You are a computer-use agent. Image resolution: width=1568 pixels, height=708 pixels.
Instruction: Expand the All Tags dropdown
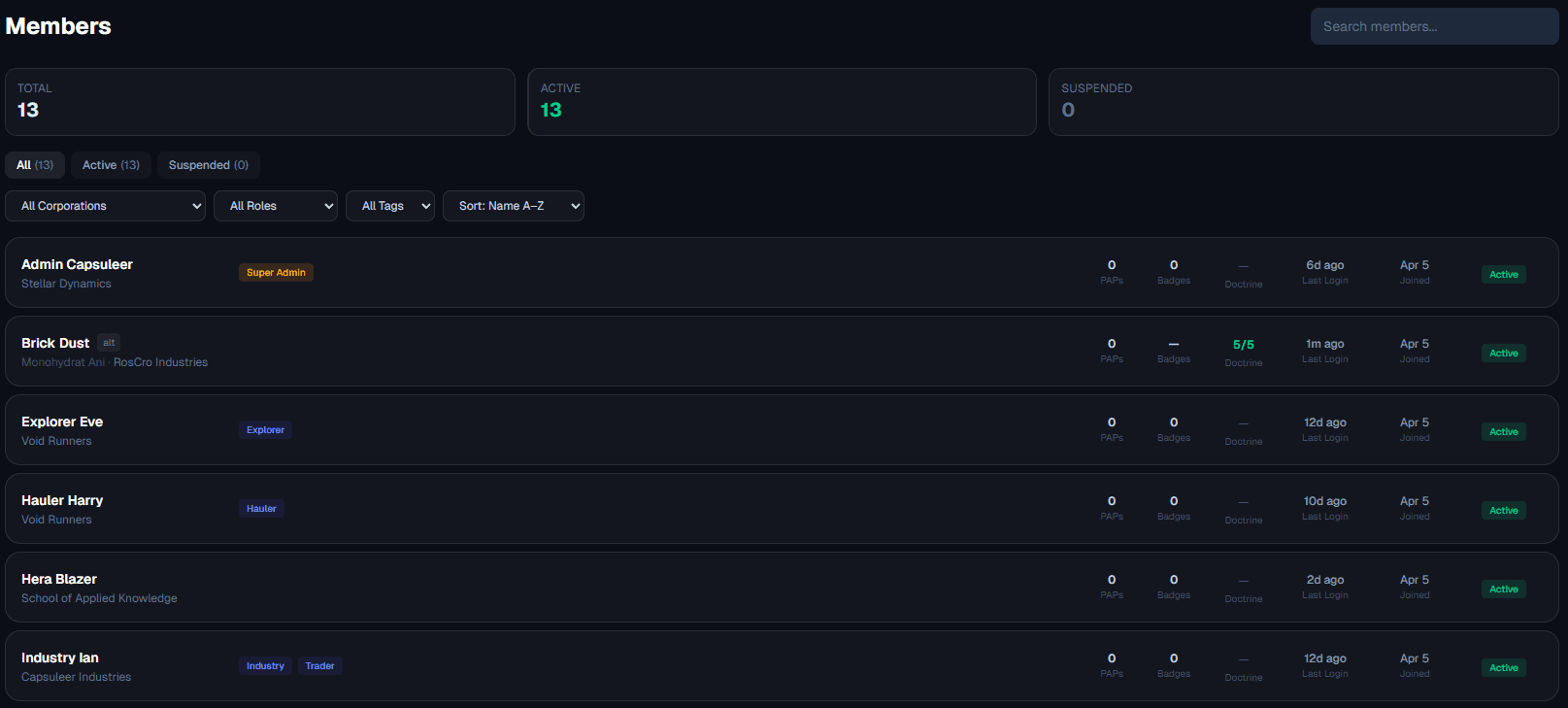click(390, 206)
